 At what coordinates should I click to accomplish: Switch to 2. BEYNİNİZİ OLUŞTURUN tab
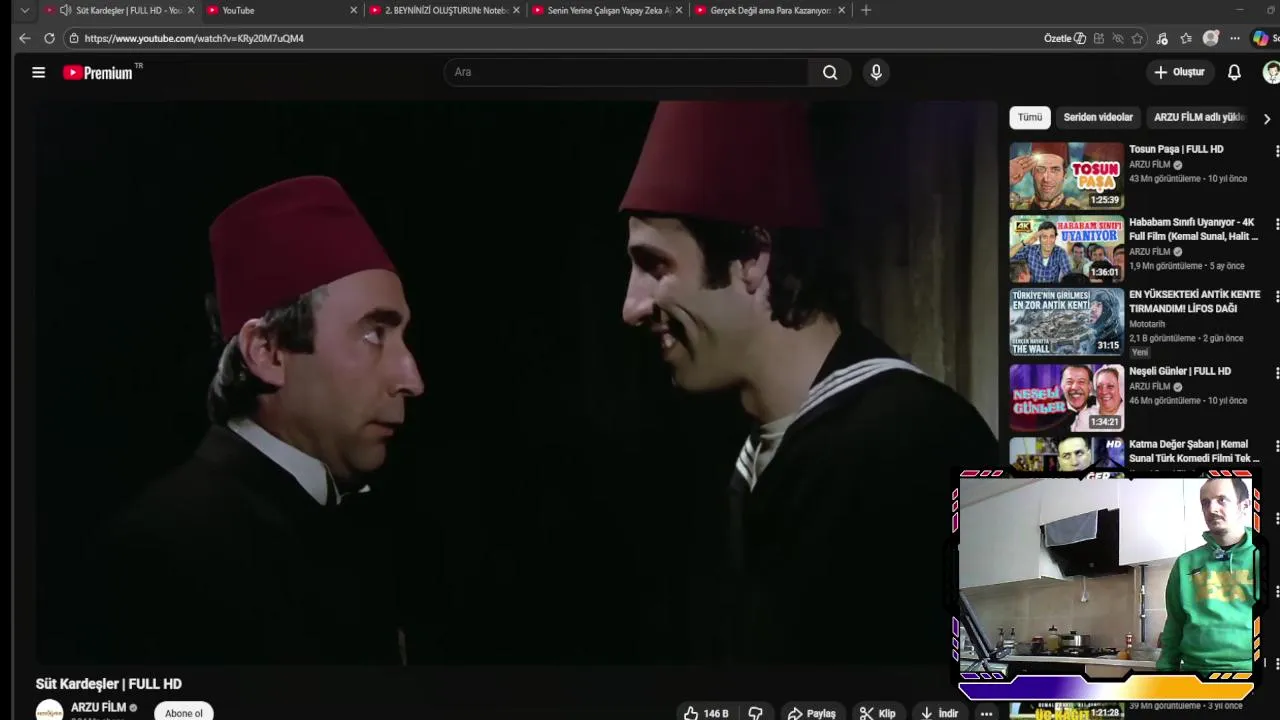[445, 10]
